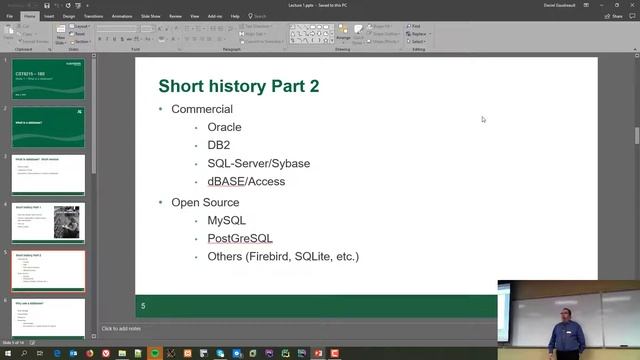The height and width of the screenshot is (360, 640).
Task: Open the Shape Effects dropdown
Action: click(383, 42)
